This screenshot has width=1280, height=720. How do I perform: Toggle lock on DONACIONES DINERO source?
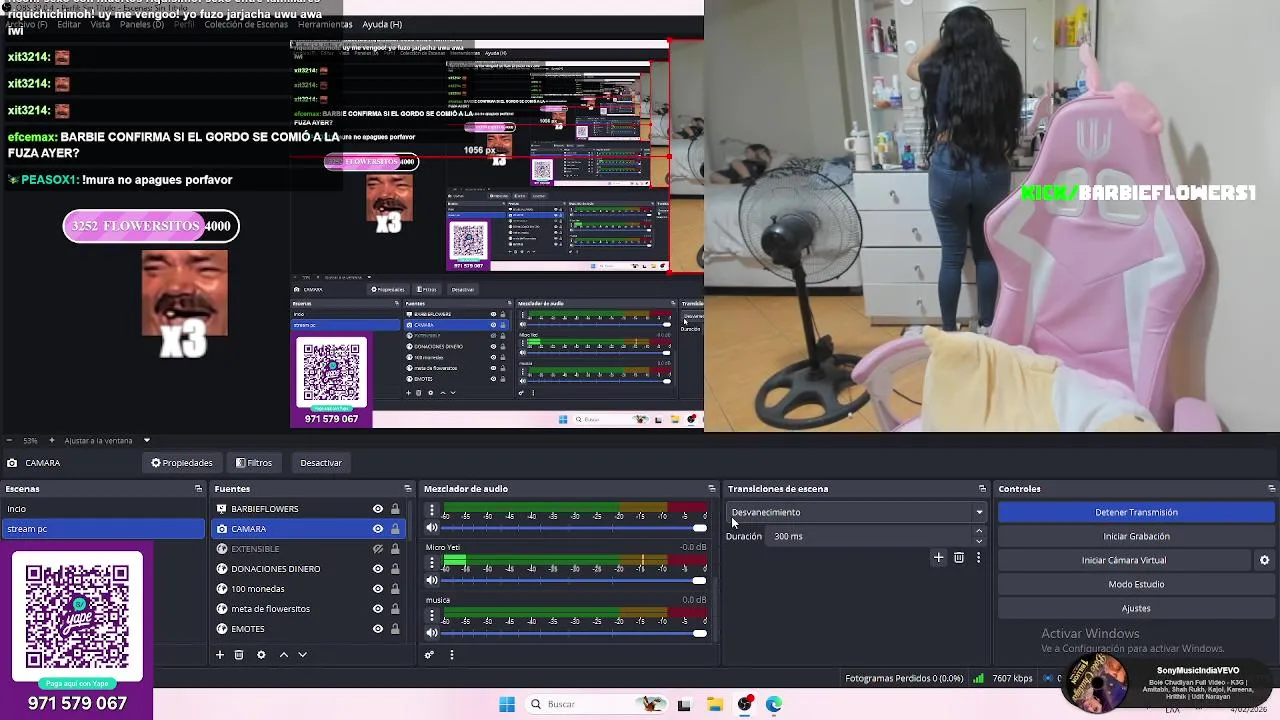point(395,569)
